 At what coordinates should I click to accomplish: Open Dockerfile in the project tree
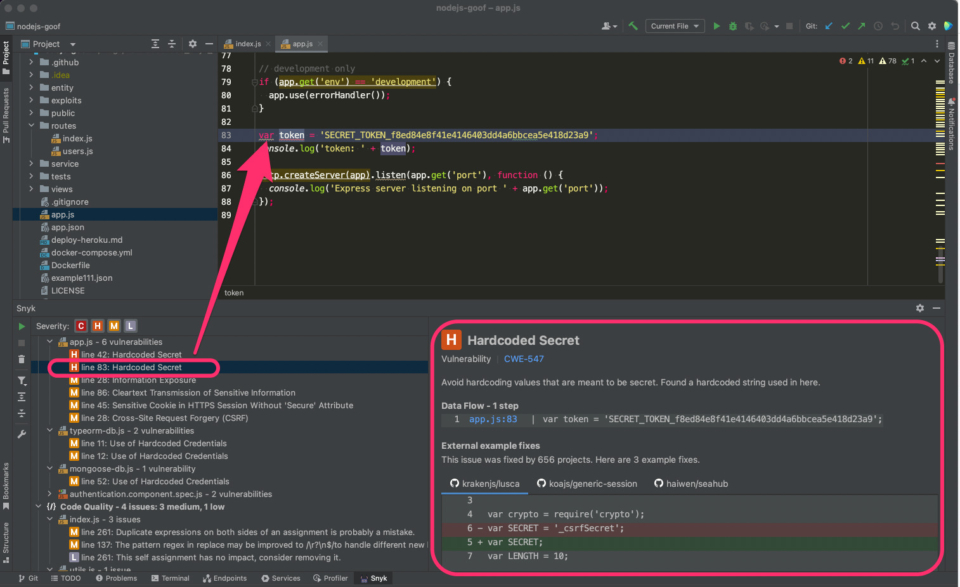(65, 265)
